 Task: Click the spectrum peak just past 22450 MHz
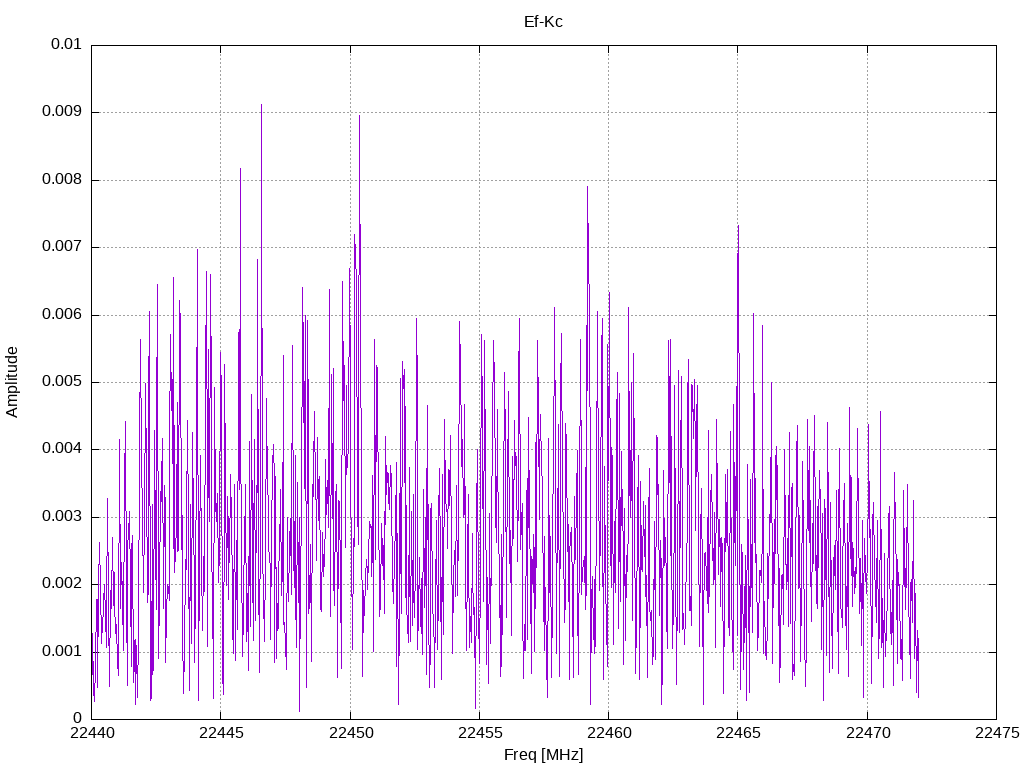tap(359, 116)
